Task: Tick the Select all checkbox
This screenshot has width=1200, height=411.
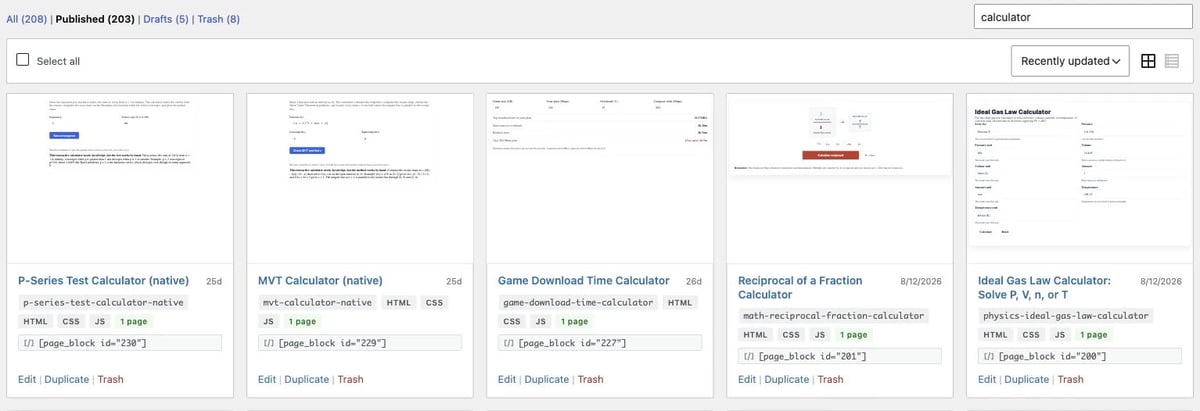Action: [x=23, y=61]
